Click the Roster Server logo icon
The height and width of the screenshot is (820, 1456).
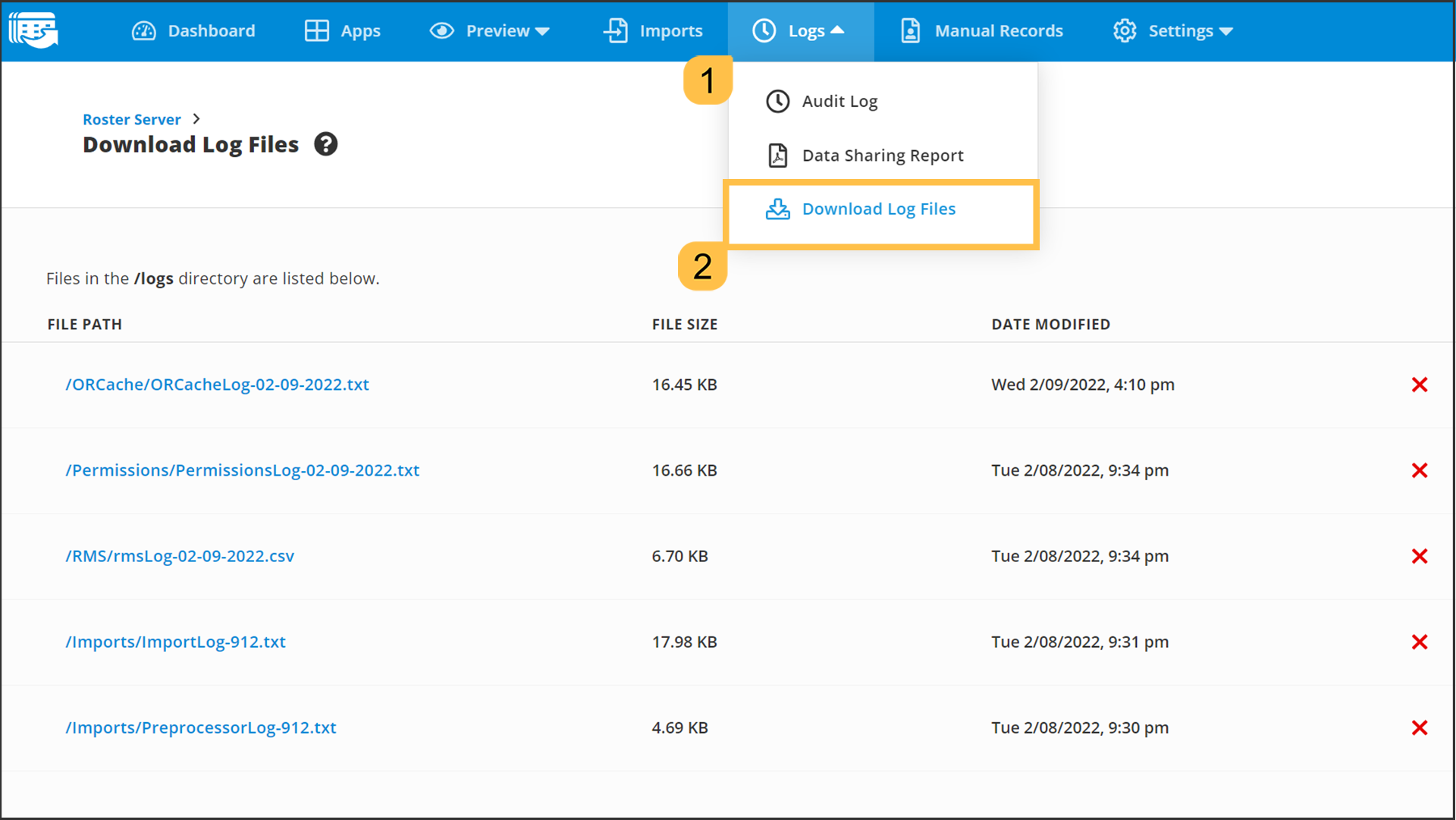point(33,30)
